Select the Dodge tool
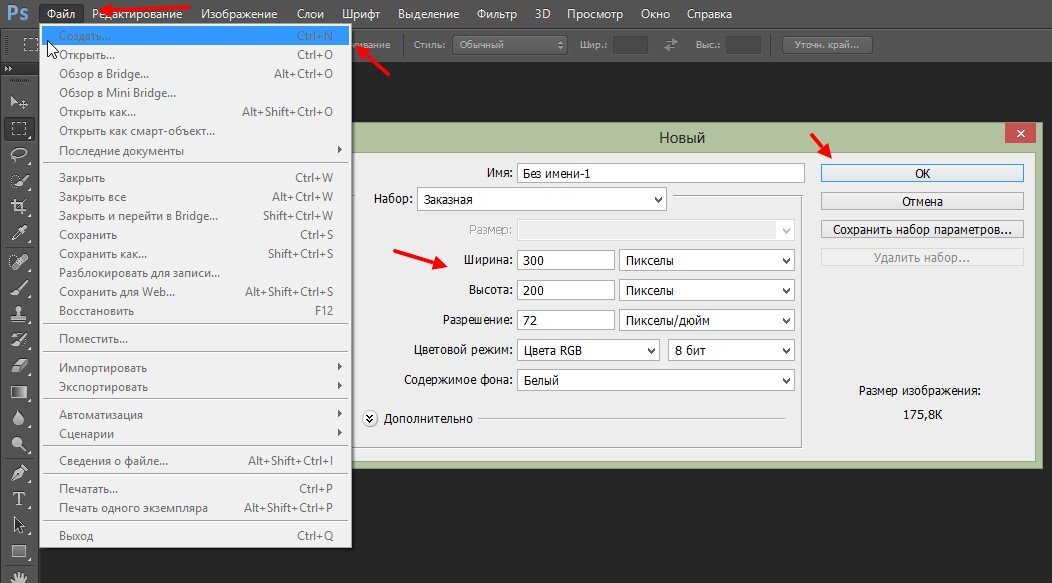This screenshot has height=583, width=1052. click(19, 444)
